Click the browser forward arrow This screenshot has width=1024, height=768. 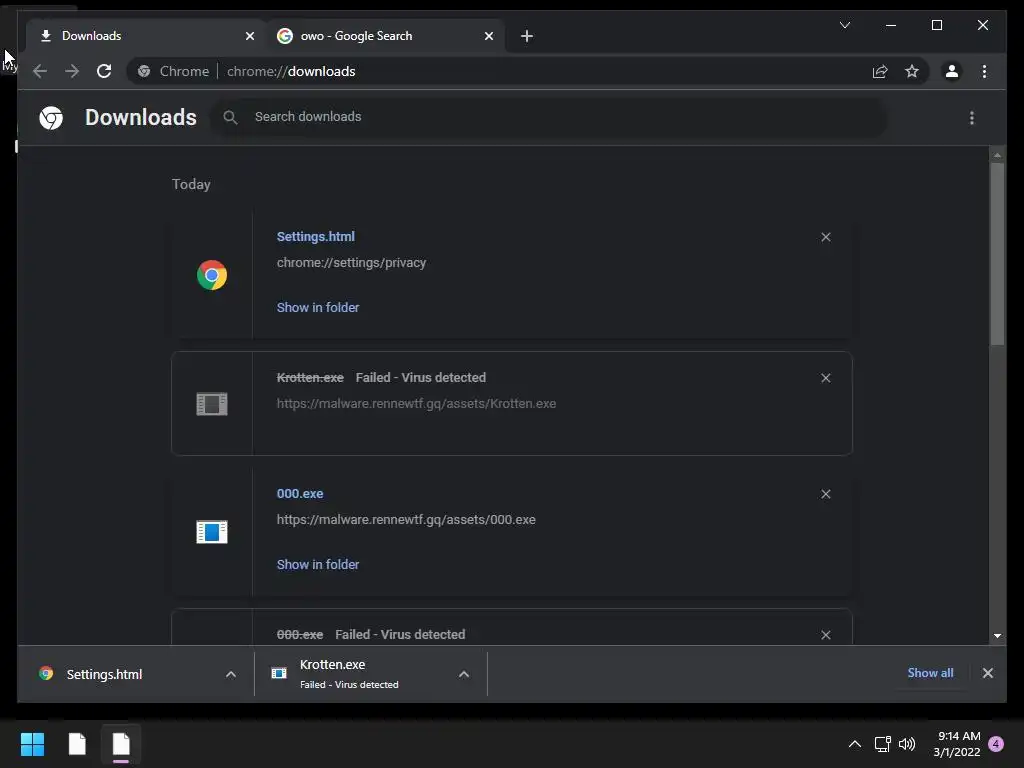72,71
